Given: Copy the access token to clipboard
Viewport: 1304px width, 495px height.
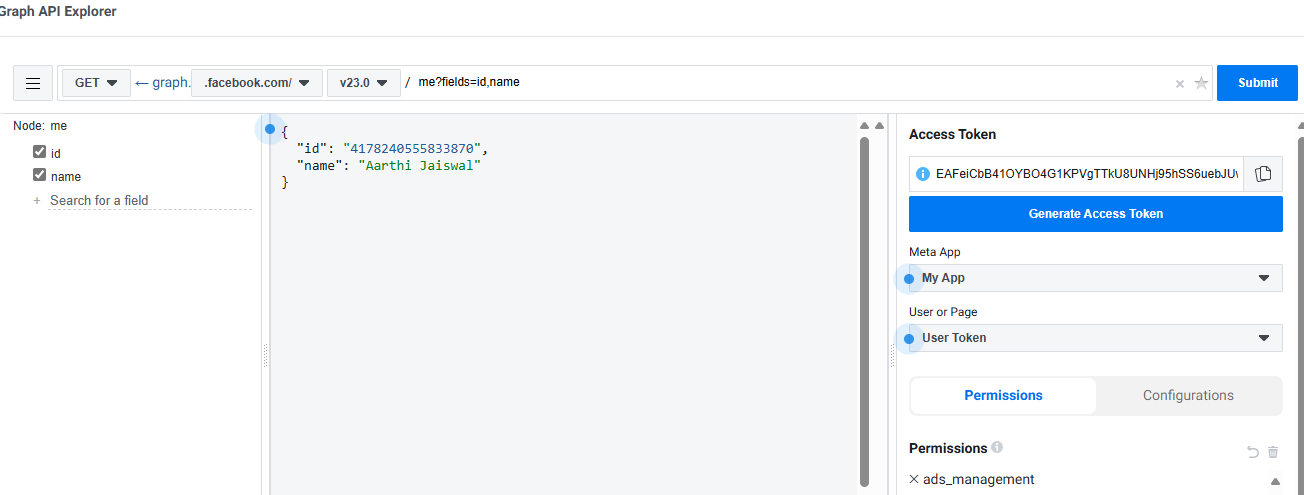Looking at the screenshot, I should (1263, 174).
